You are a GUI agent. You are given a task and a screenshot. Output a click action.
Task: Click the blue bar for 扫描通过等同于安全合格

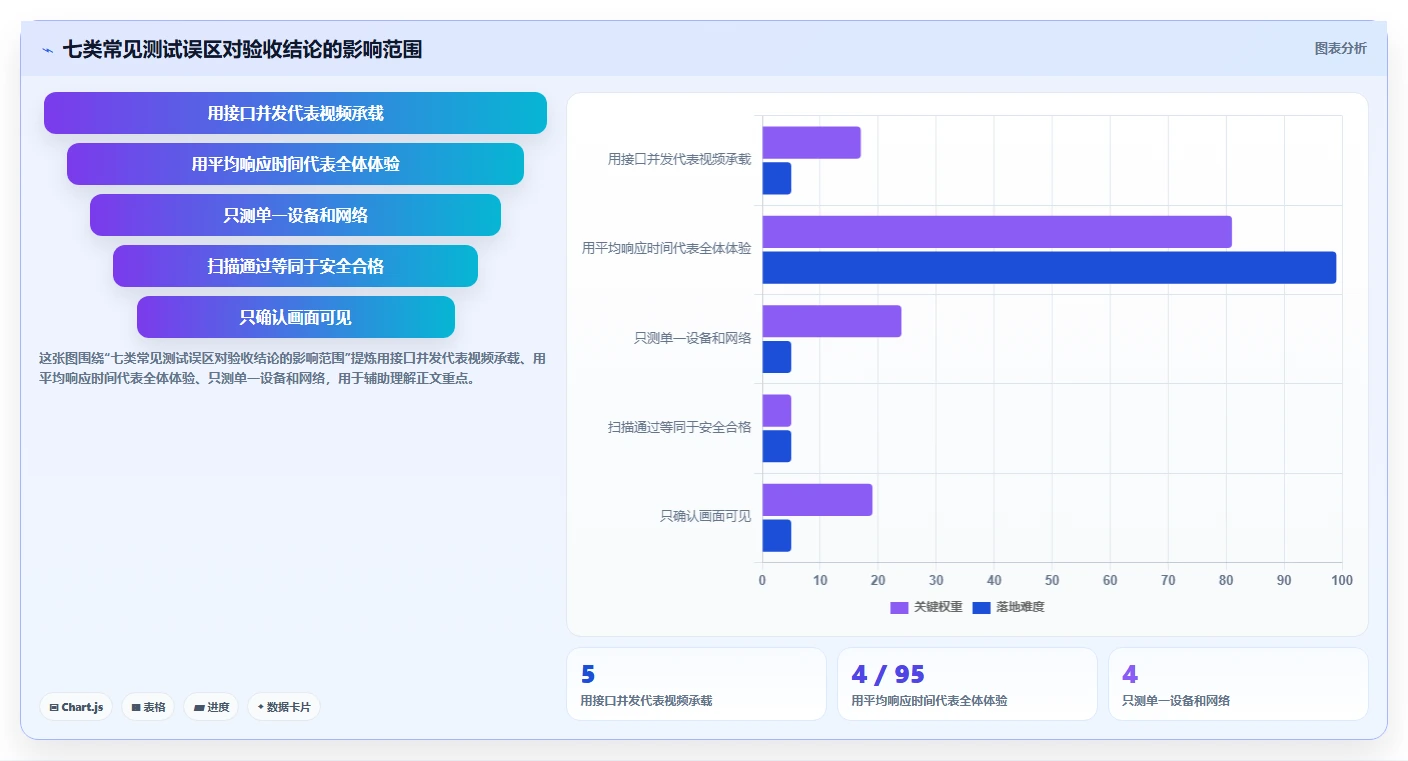point(777,446)
